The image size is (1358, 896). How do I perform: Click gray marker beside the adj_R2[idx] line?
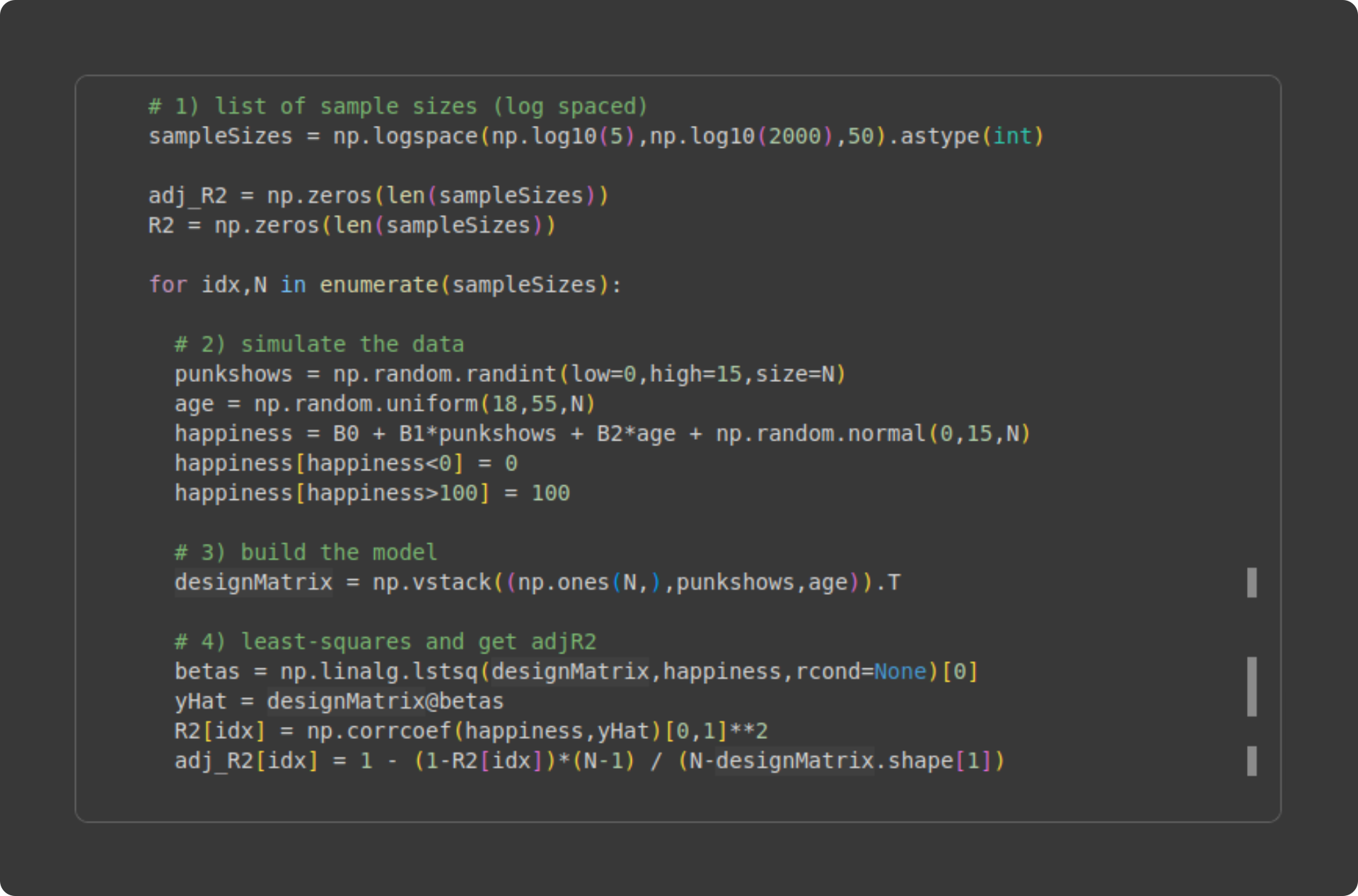(1251, 761)
